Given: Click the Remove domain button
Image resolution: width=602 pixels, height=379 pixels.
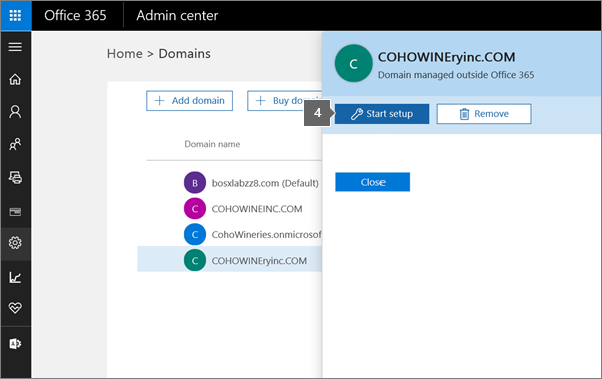Looking at the screenshot, I should click(x=484, y=114).
